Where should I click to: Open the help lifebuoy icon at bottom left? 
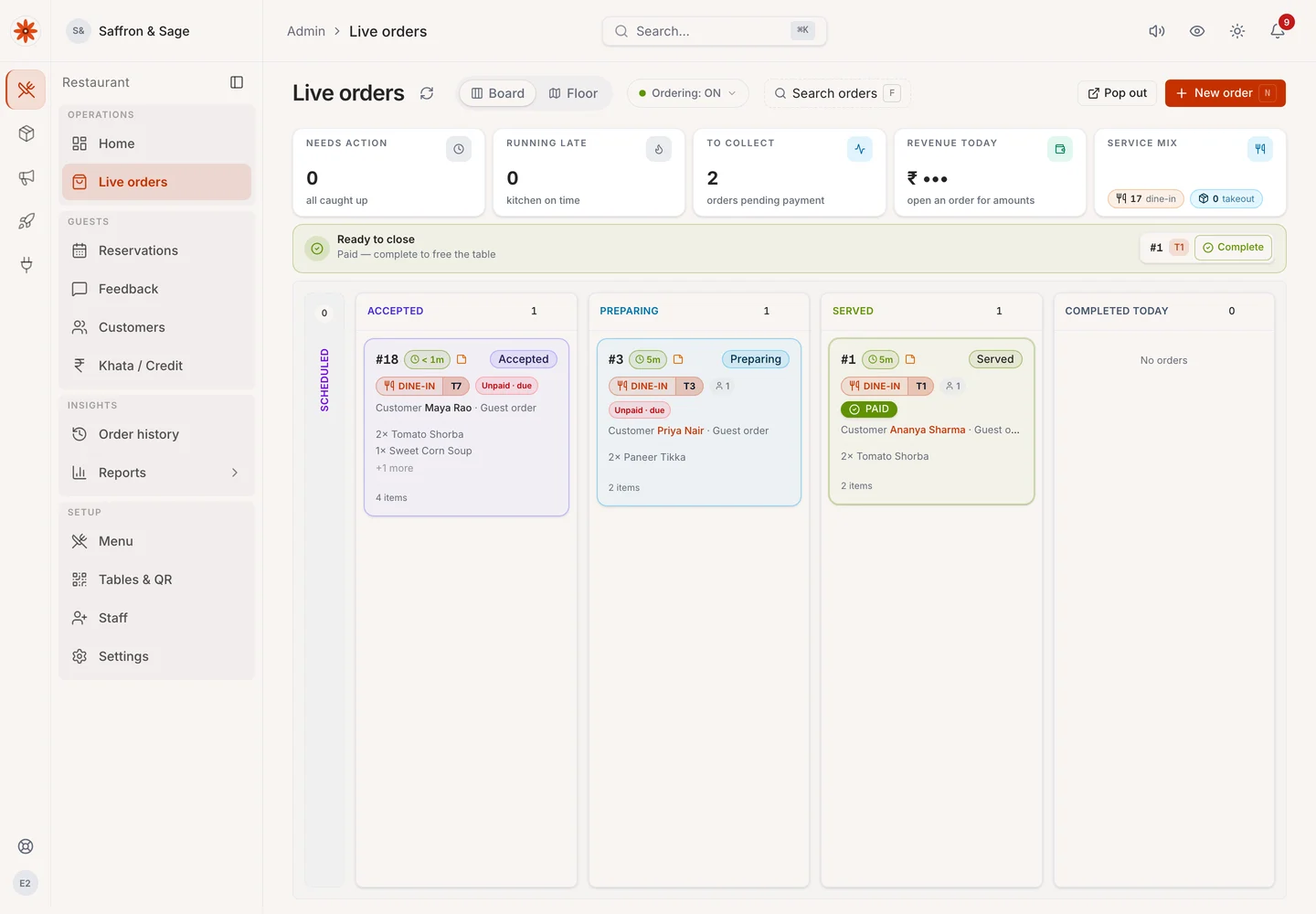[26, 846]
